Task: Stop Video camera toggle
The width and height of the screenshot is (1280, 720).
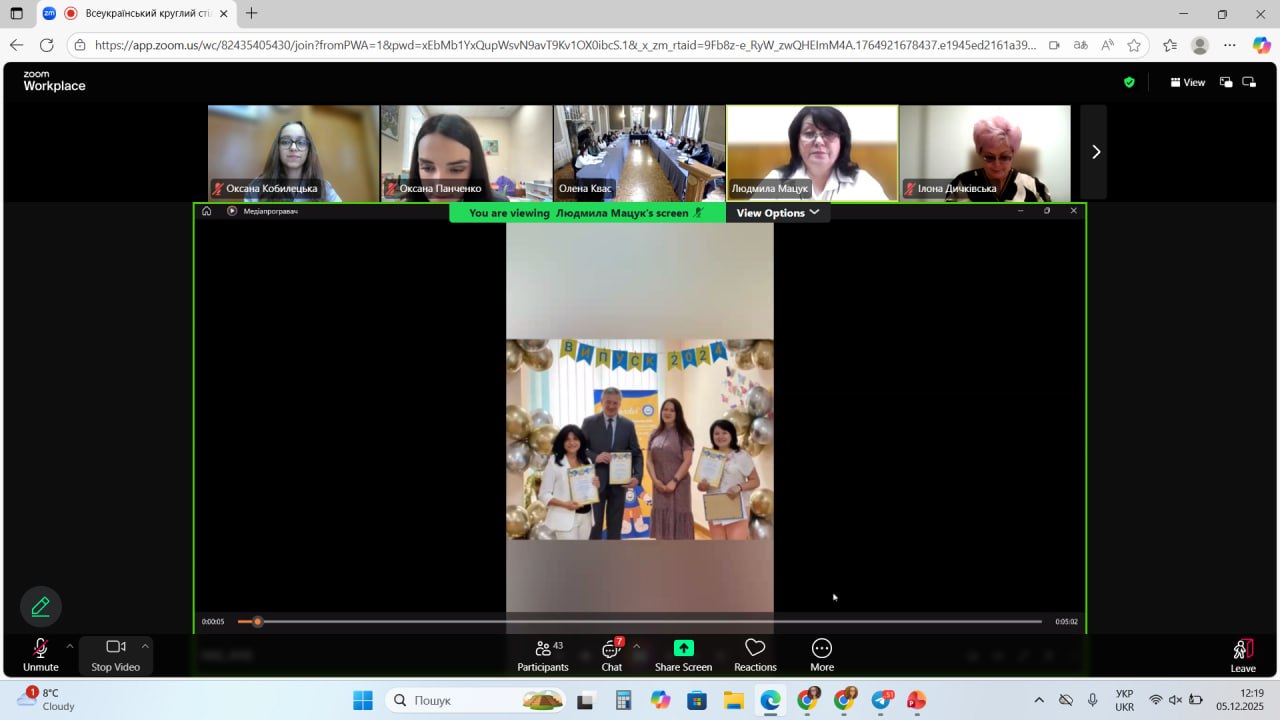Action: click(115, 654)
